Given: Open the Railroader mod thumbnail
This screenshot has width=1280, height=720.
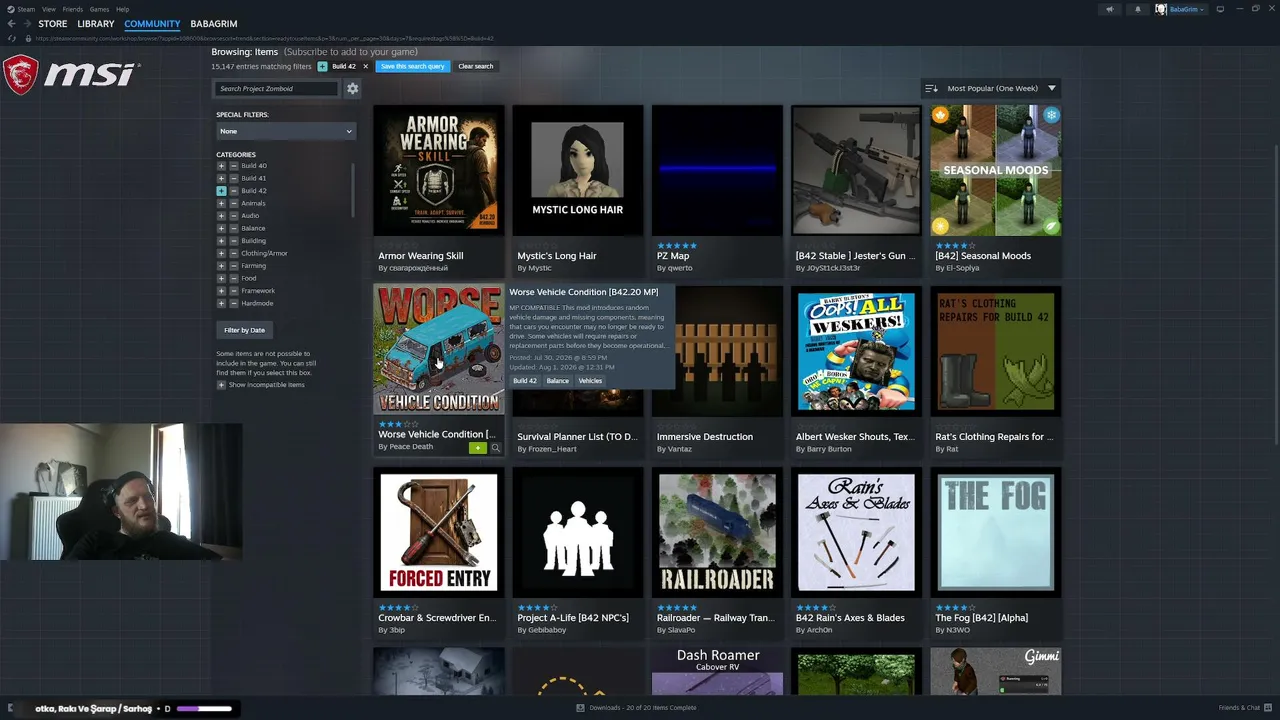Looking at the screenshot, I should [717, 533].
